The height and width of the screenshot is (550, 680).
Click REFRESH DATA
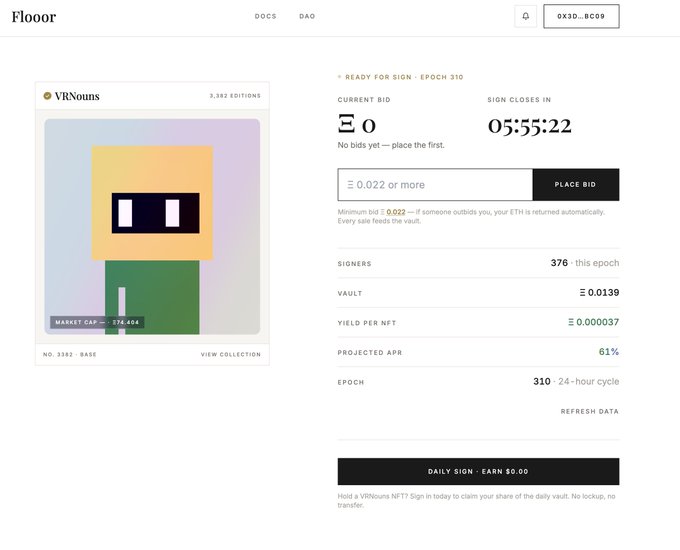589,411
